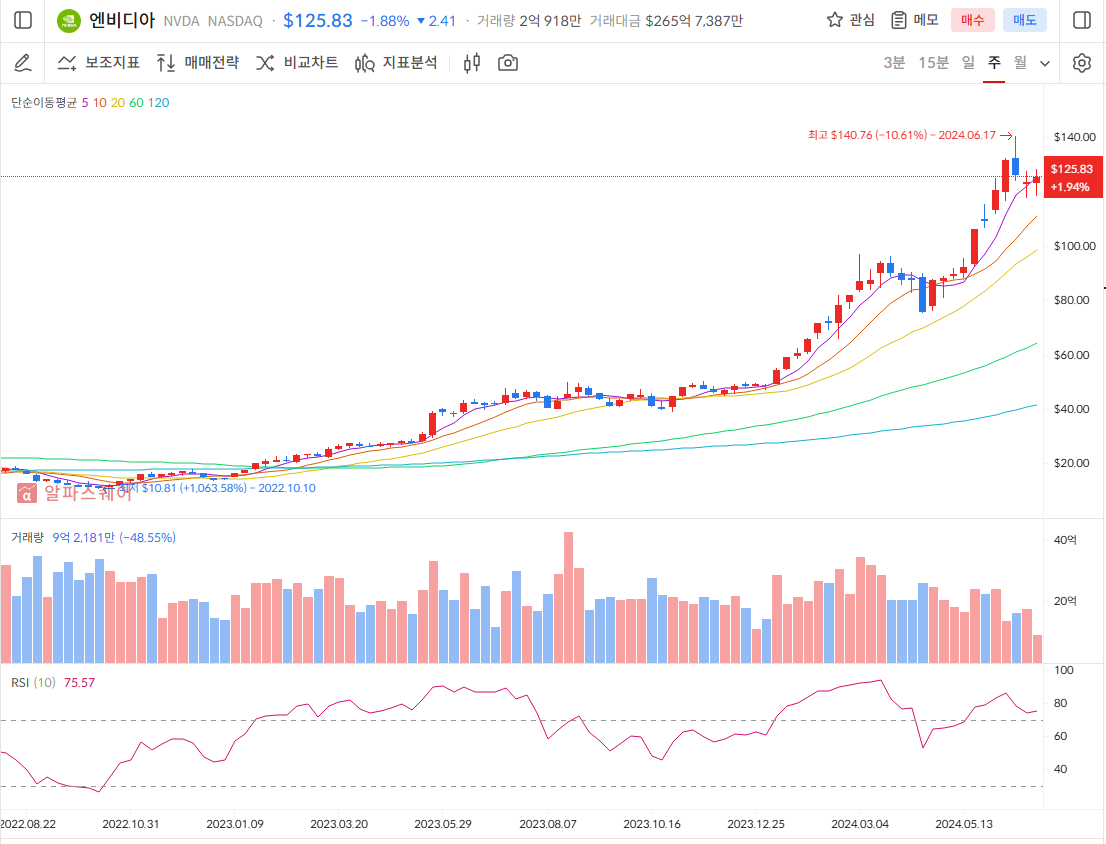Screen dimensions: 1106x844
Task: Click the 매도 sell button
Action: (x=1025, y=20)
